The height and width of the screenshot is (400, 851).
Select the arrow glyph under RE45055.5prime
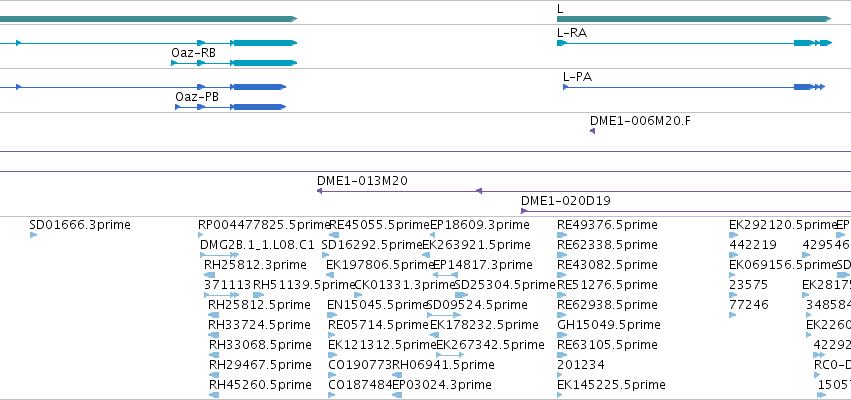[334, 235]
